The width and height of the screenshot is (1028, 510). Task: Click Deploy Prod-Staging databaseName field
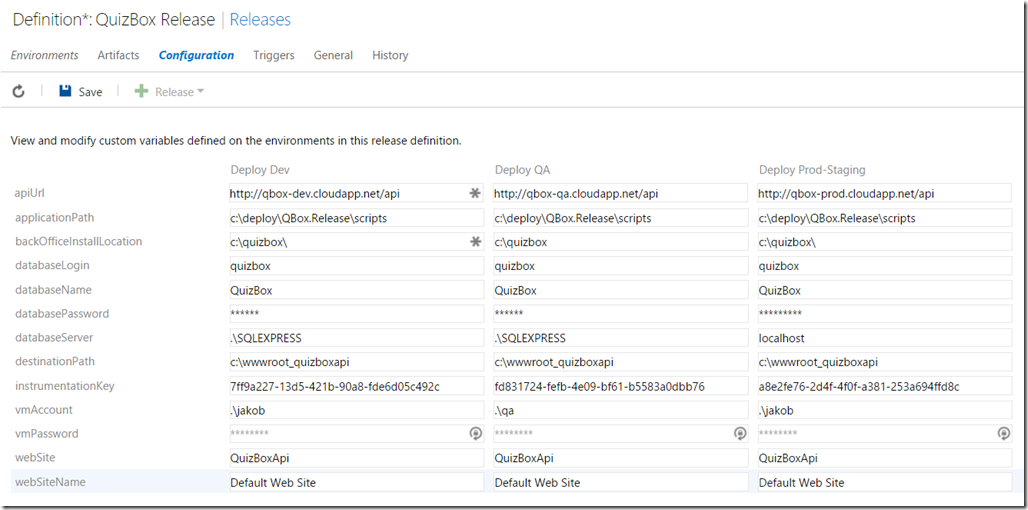(884, 290)
